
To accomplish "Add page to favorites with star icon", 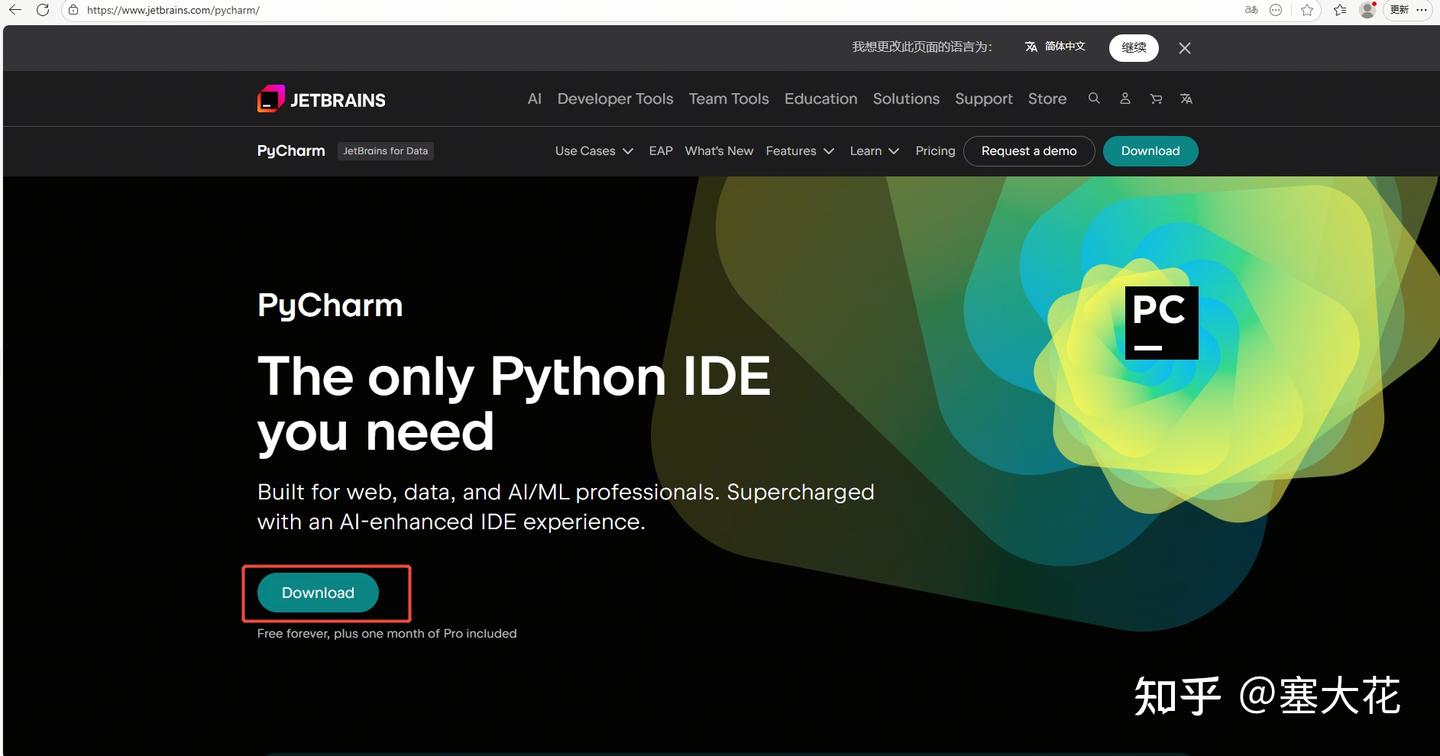I will click(x=1308, y=10).
